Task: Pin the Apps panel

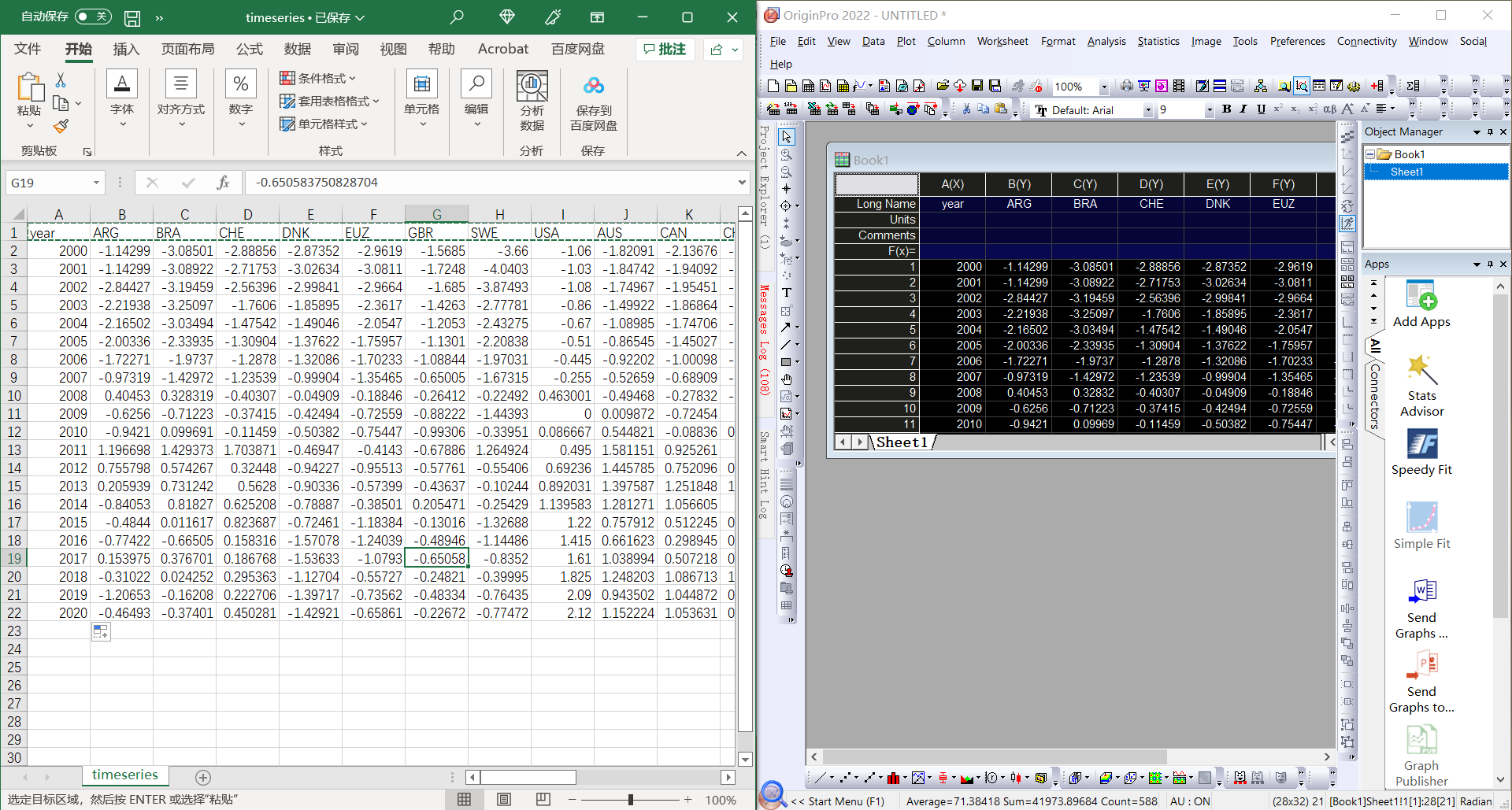Action: [x=1490, y=264]
